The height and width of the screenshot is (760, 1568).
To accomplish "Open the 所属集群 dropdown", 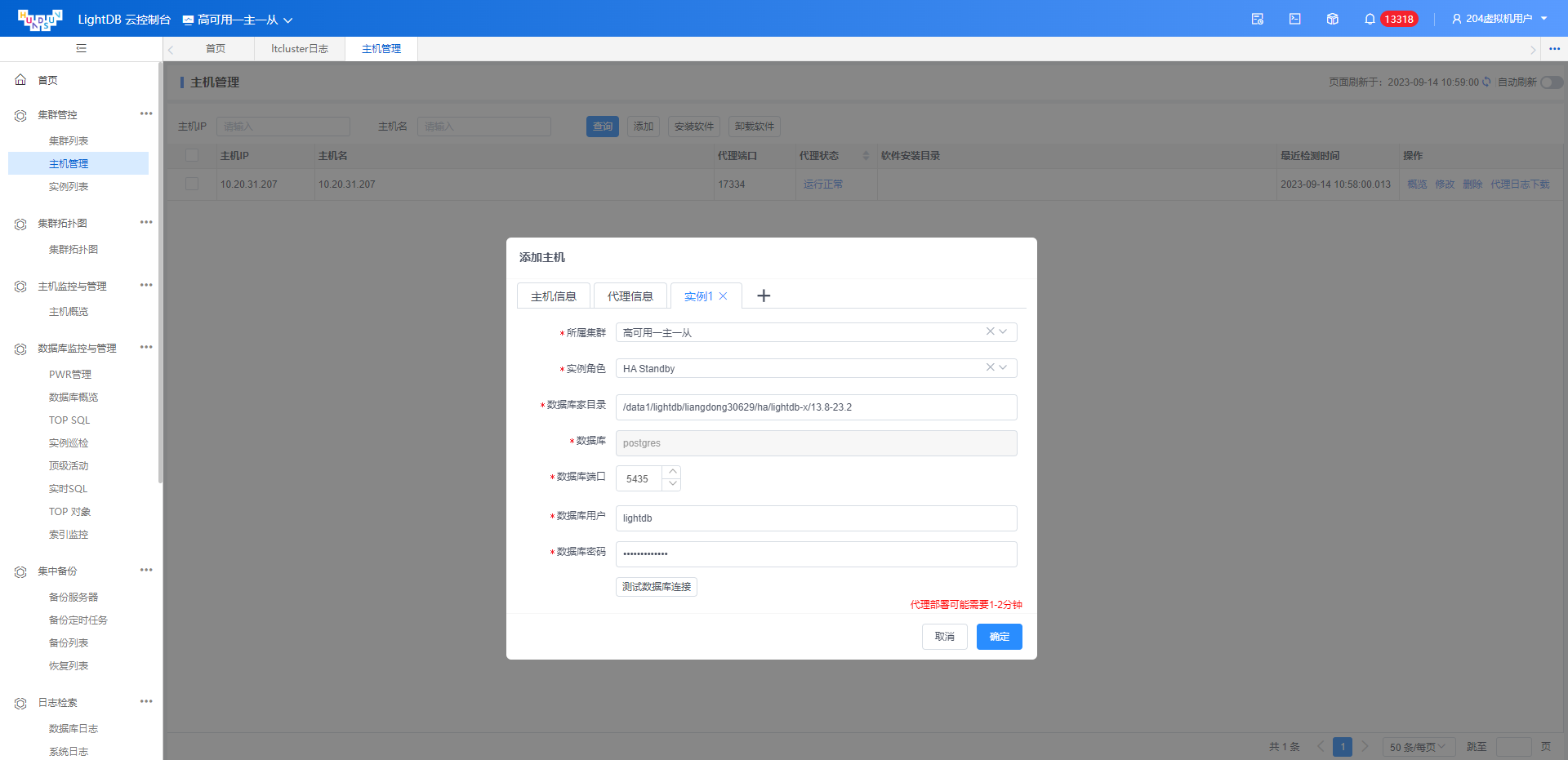I will (x=817, y=332).
